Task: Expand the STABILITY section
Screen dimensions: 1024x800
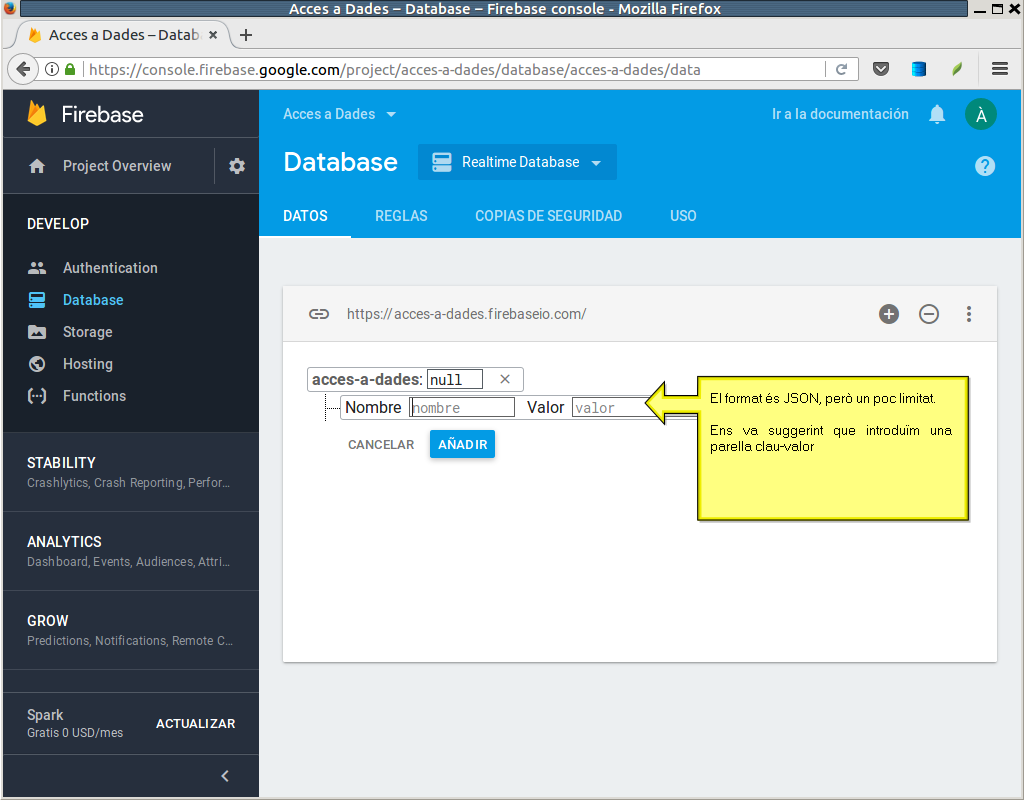Action: coord(131,472)
